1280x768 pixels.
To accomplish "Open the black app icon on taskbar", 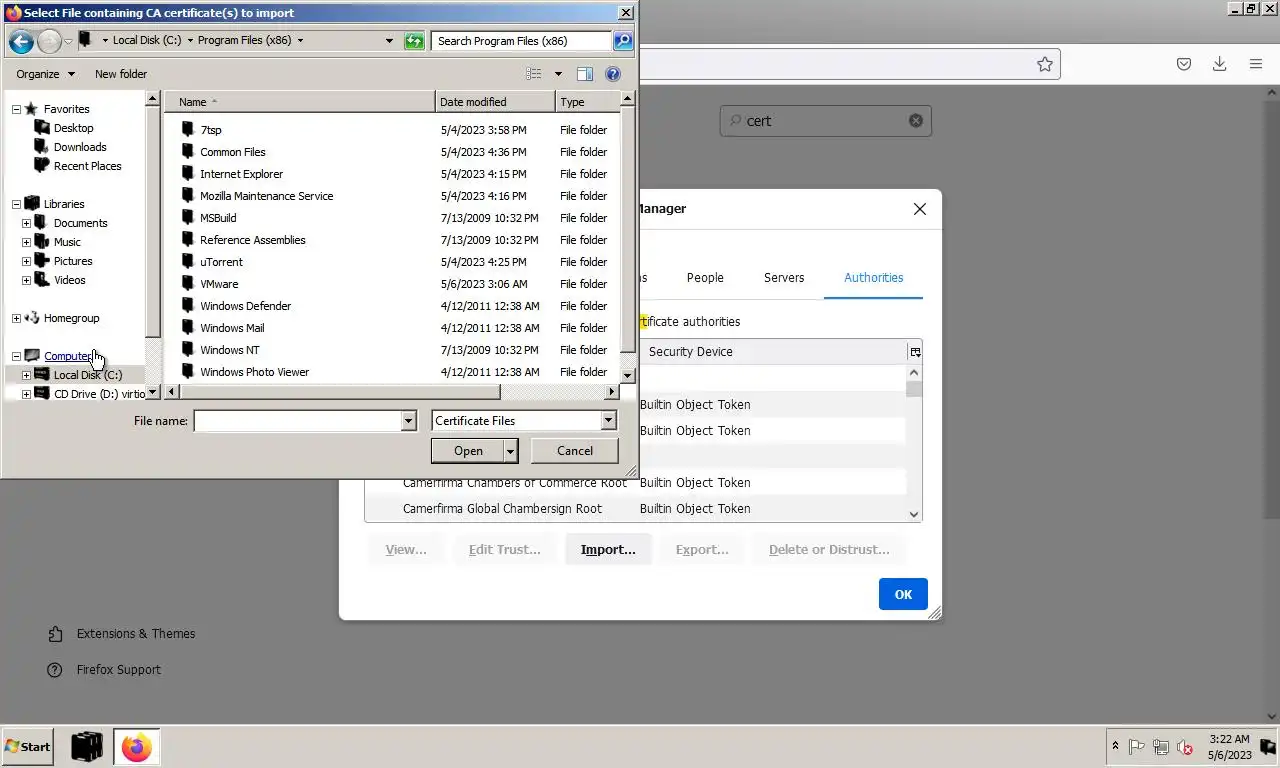I will (x=87, y=747).
